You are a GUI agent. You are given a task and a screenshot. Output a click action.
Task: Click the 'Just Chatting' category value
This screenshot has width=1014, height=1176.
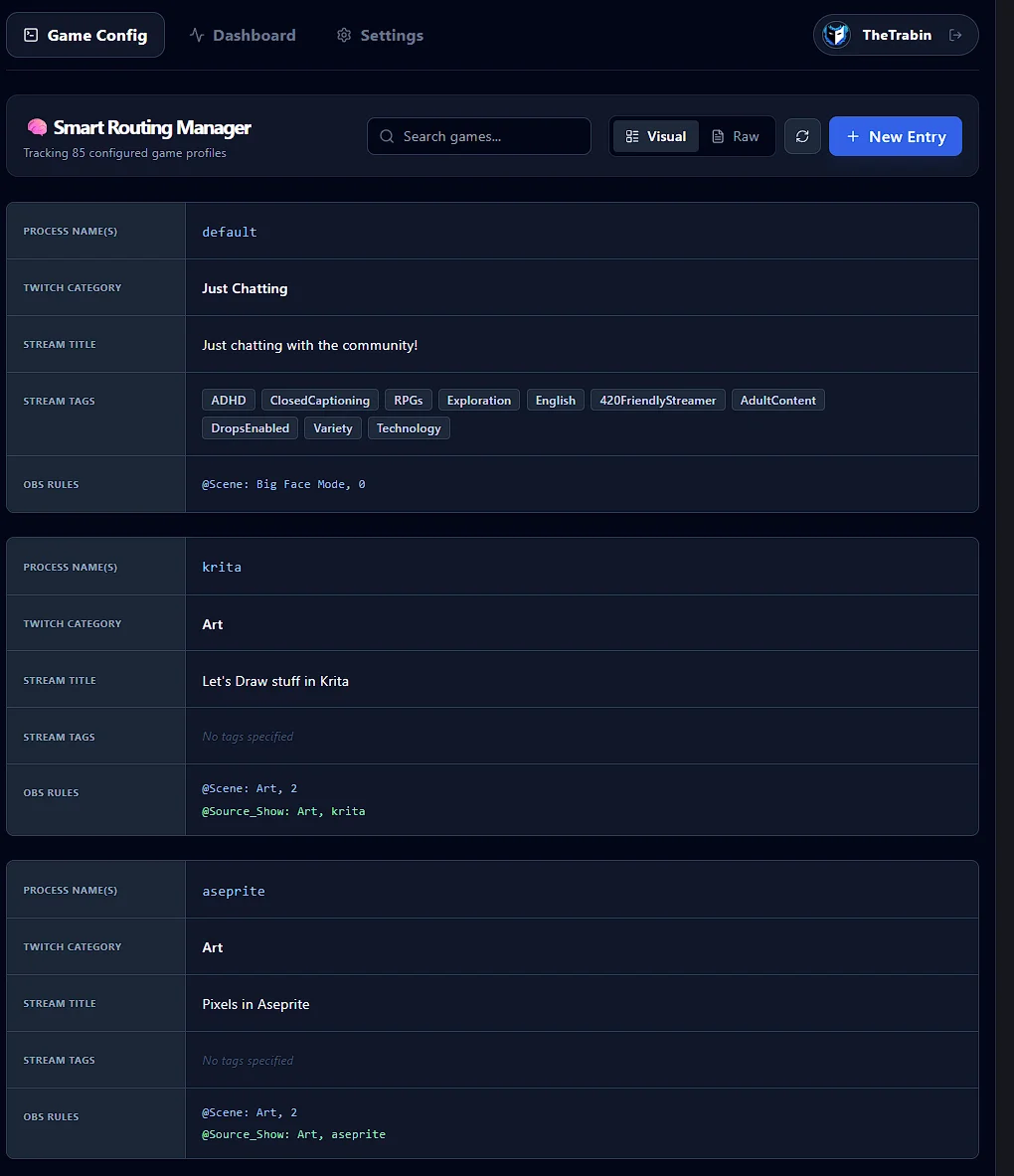point(245,288)
